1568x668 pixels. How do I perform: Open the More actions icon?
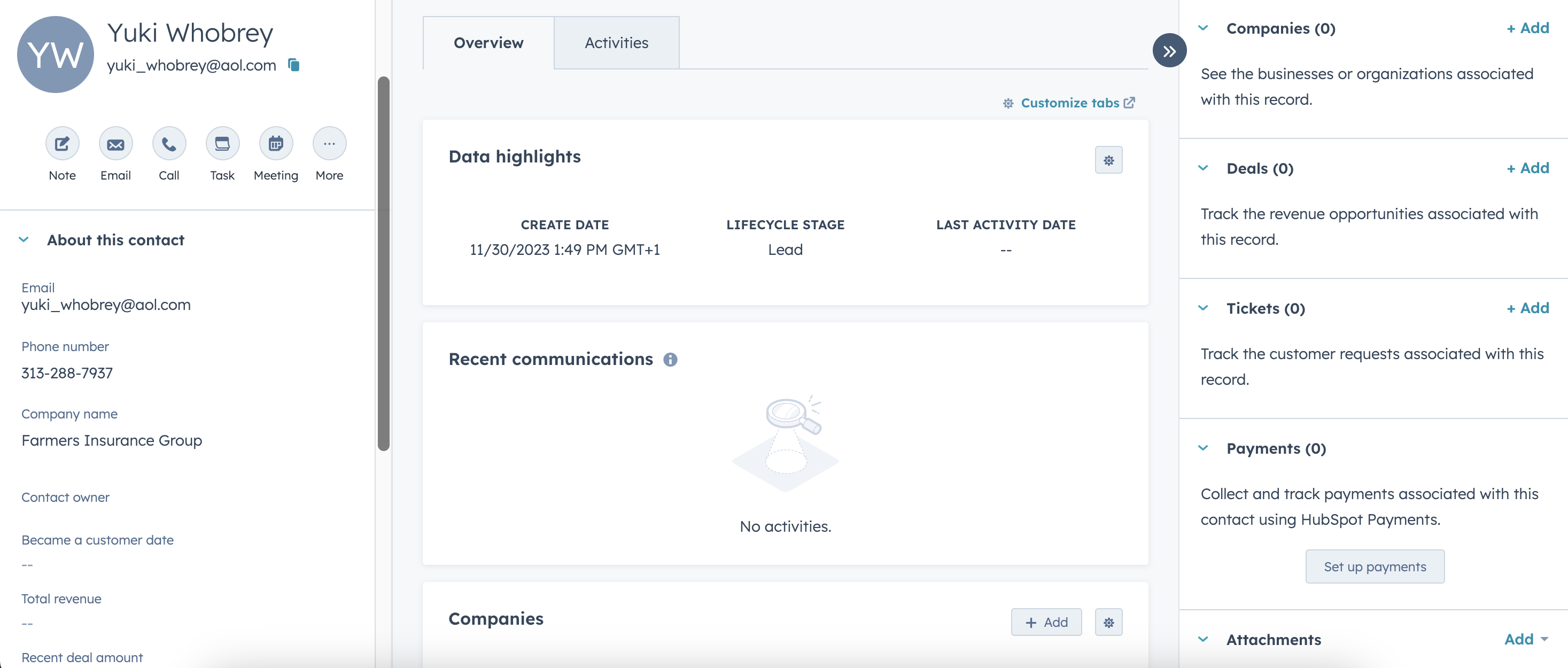tap(329, 144)
